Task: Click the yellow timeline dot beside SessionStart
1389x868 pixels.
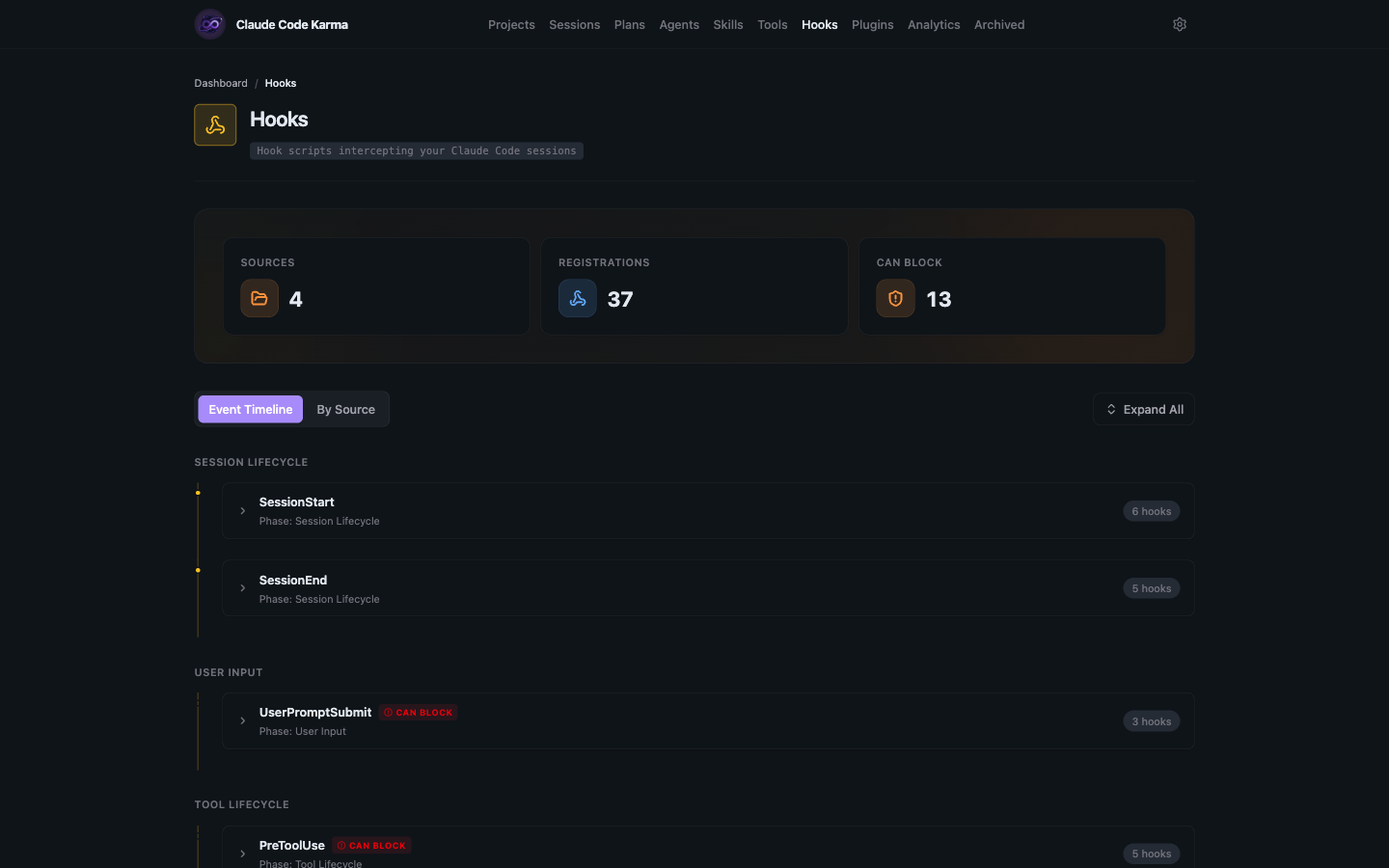Action: [199, 492]
